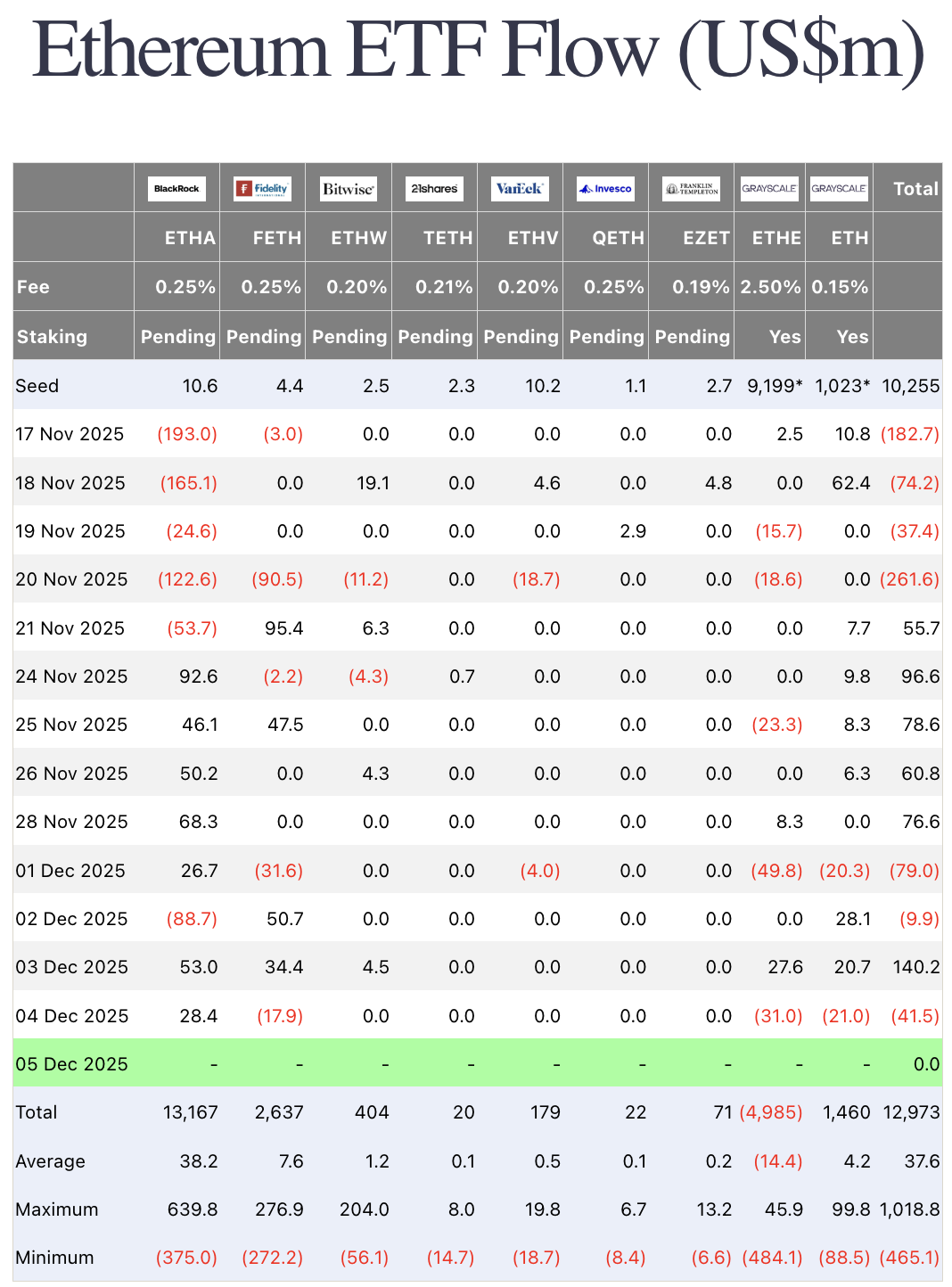This screenshot has height=1287, width=952.
Task: Click the 68.3 ETHA value
Action: click(199, 822)
